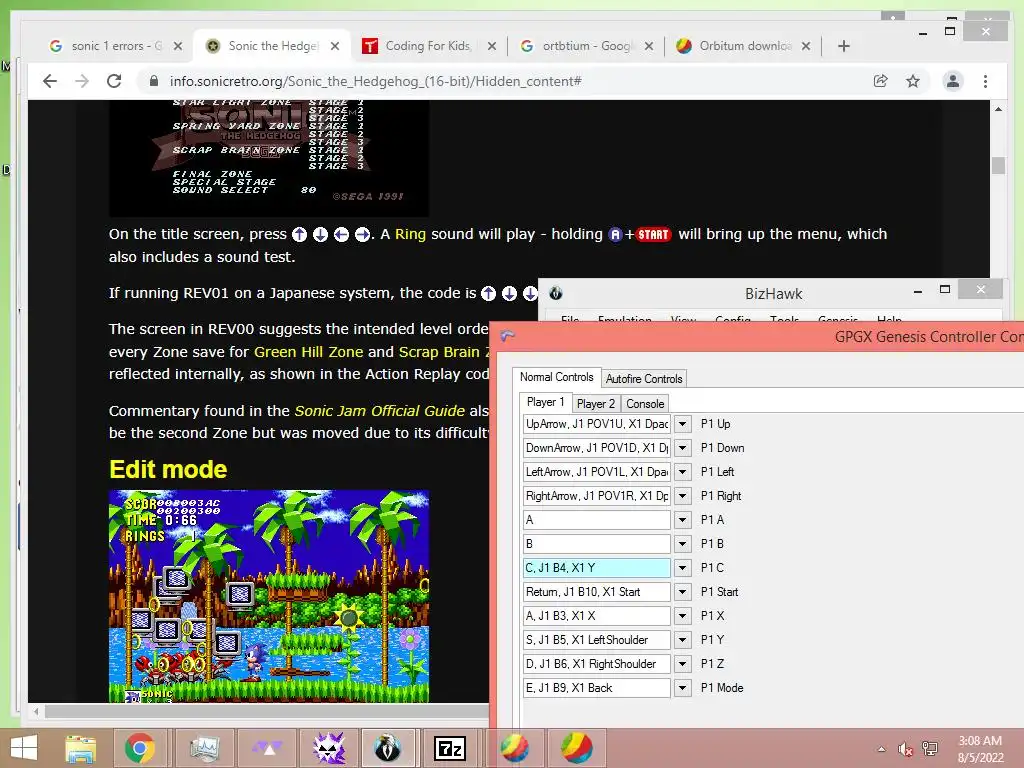Expand the P1 B binding dropdown

click(x=682, y=544)
